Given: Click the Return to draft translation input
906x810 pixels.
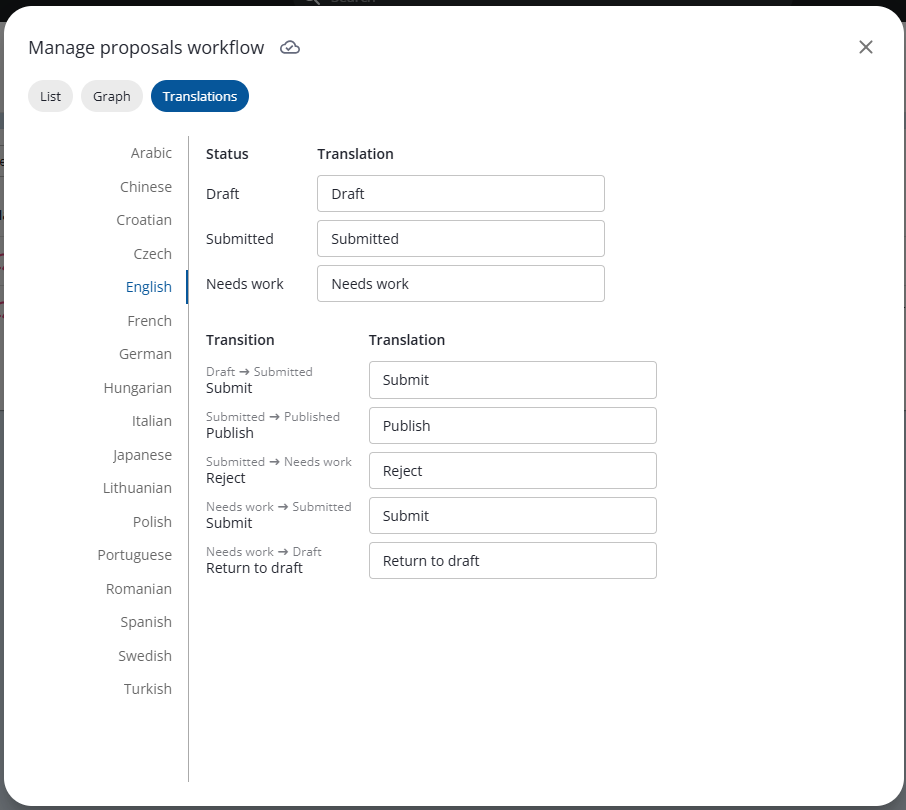Looking at the screenshot, I should tap(512, 561).
